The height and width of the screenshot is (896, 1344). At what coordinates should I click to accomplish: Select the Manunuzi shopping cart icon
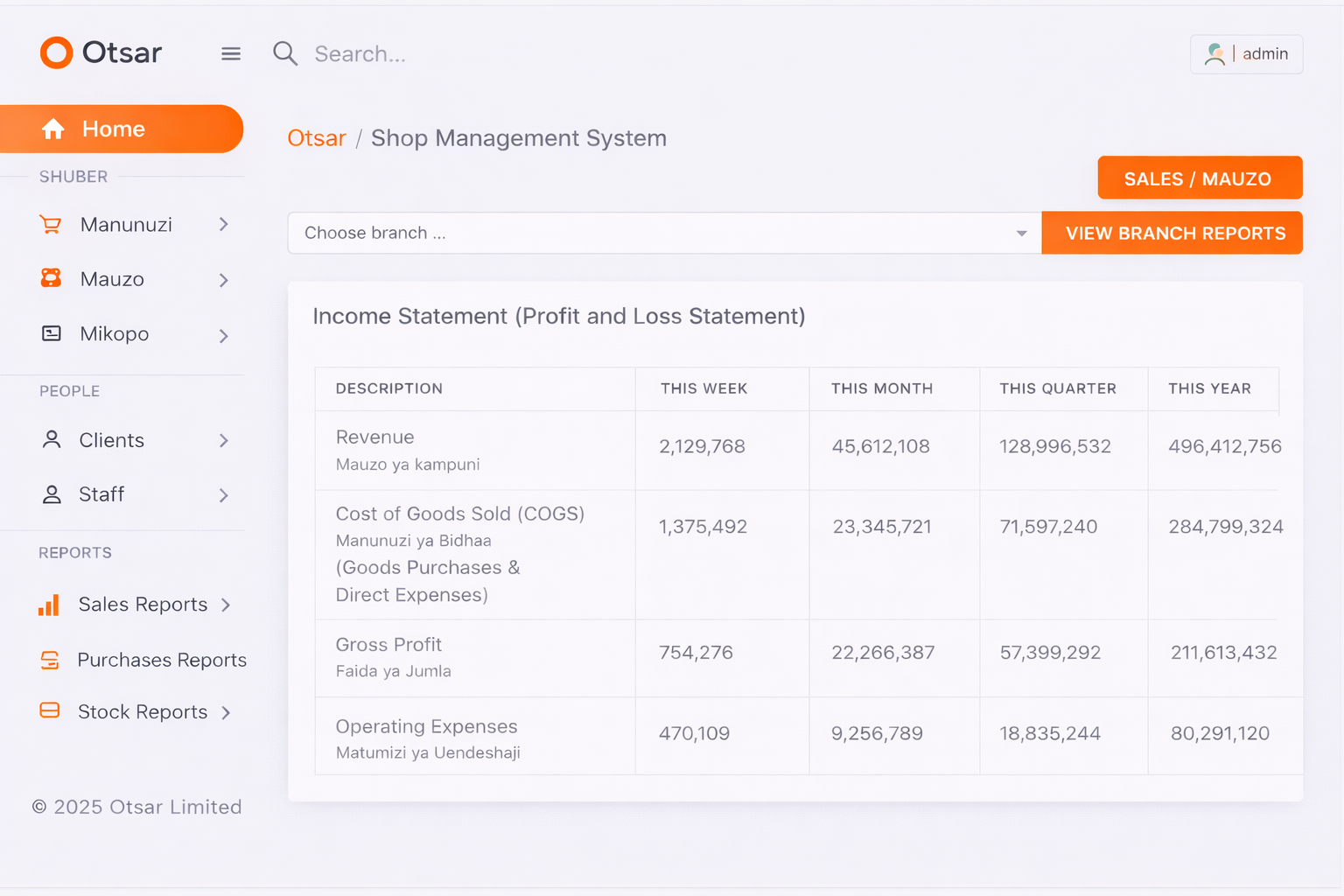click(51, 224)
